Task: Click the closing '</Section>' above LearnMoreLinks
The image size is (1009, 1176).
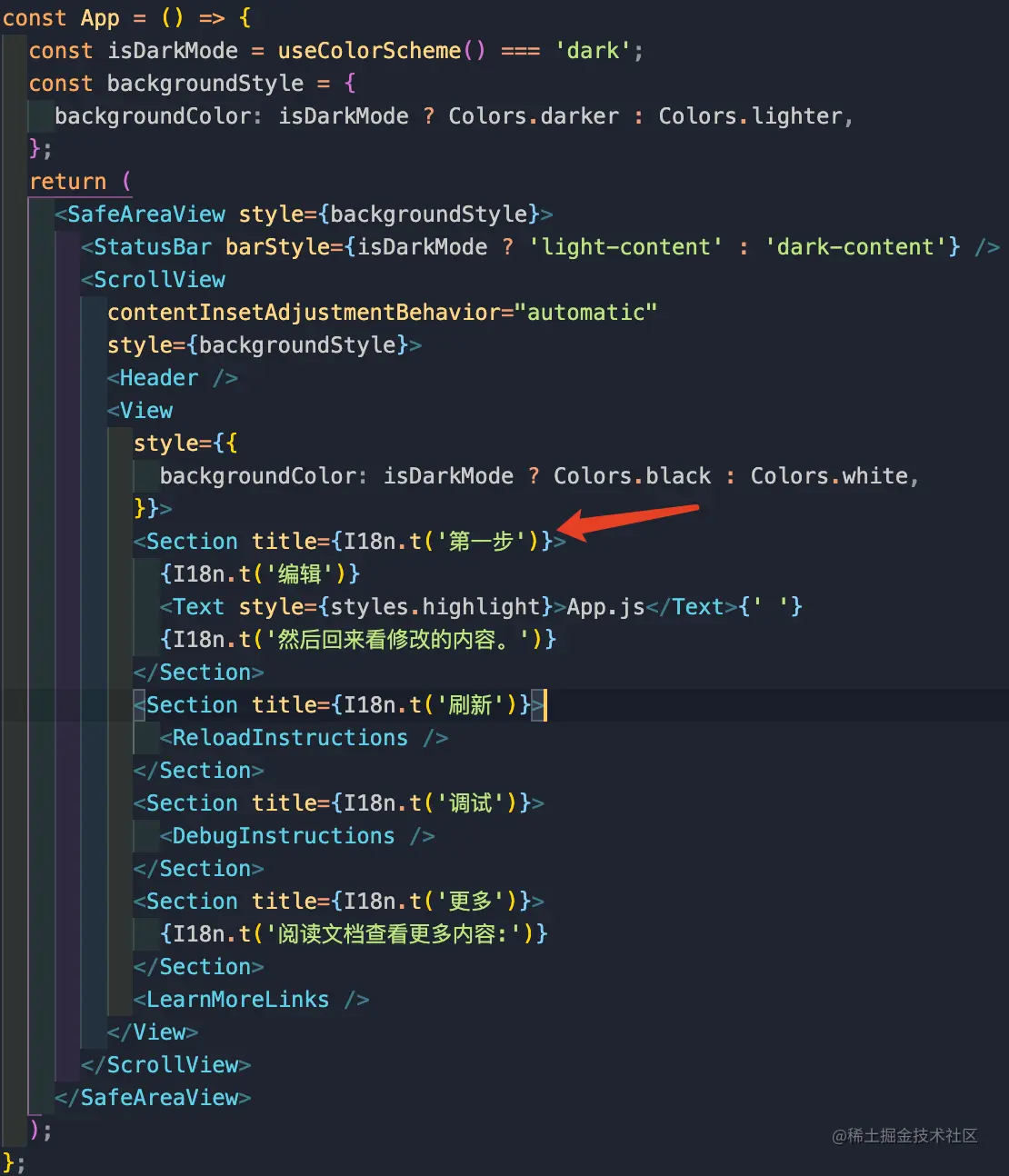Action: [199, 967]
